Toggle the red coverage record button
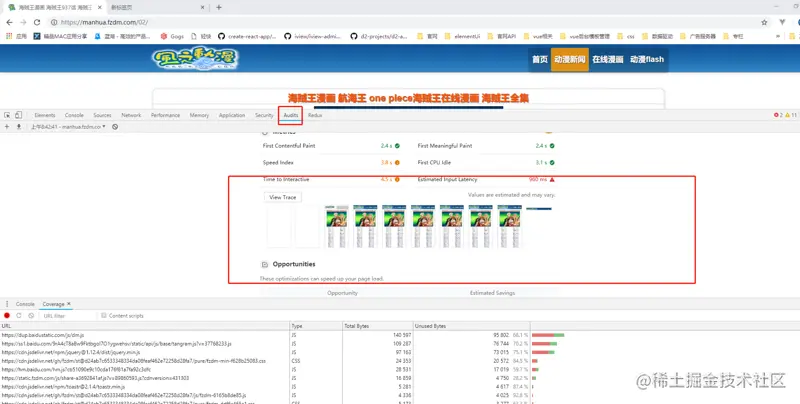The width and height of the screenshot is (800, 404). point(7,316)
